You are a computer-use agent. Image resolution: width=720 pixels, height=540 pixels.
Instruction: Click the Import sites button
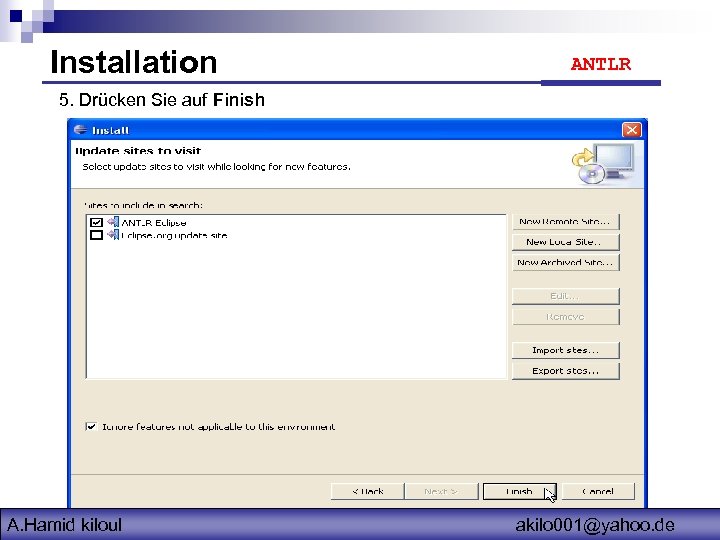tap(565, 350)
